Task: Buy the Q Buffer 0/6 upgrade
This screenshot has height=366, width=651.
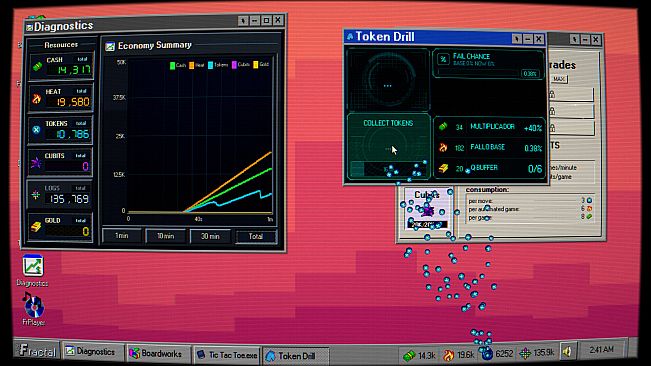Action: 490,168
